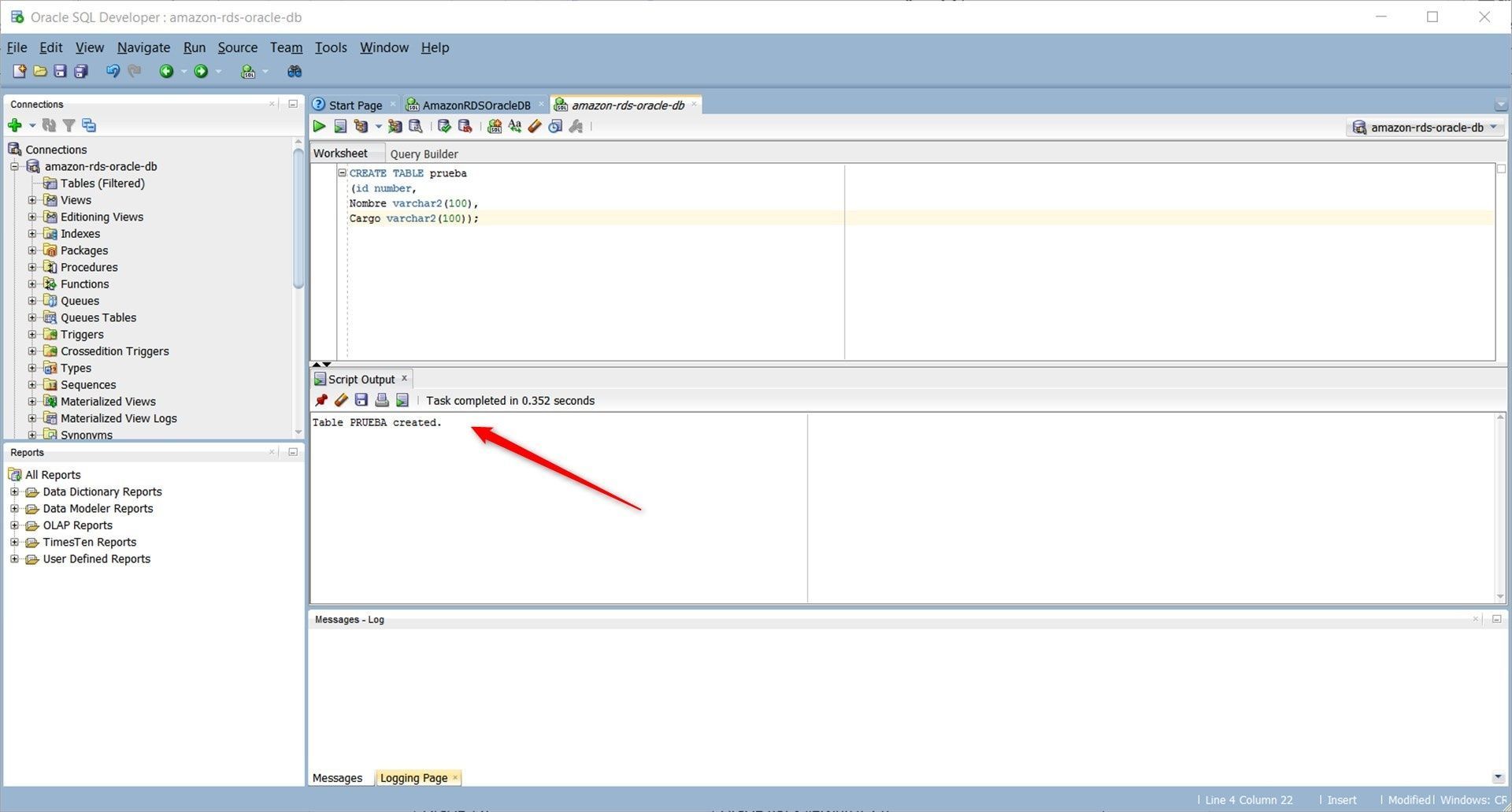This screenshot has height=812, width=1512.
Task: Run Statement with green play button
Action: coord(319,126)
